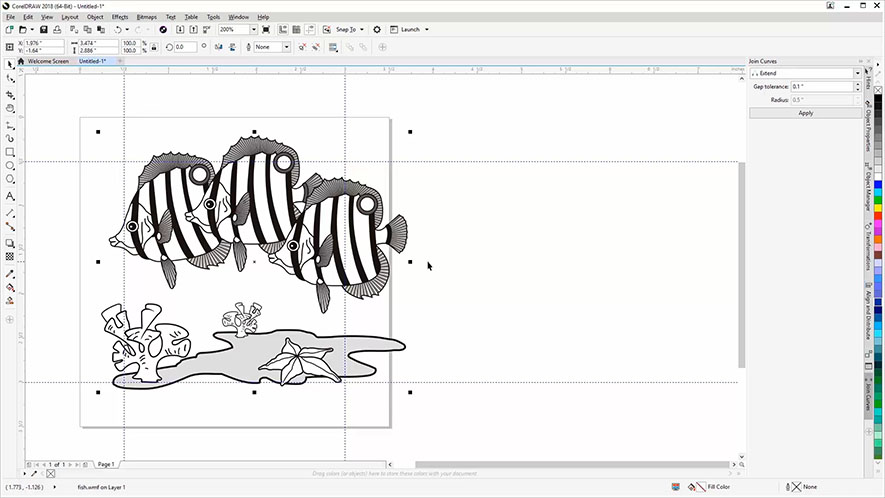Click the Gap tolerance input field

(x=822, y=87)
